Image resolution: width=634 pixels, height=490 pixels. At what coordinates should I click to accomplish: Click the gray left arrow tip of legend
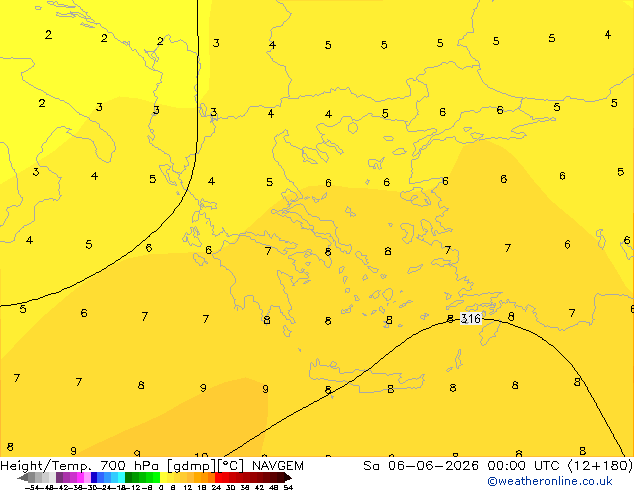22,478
